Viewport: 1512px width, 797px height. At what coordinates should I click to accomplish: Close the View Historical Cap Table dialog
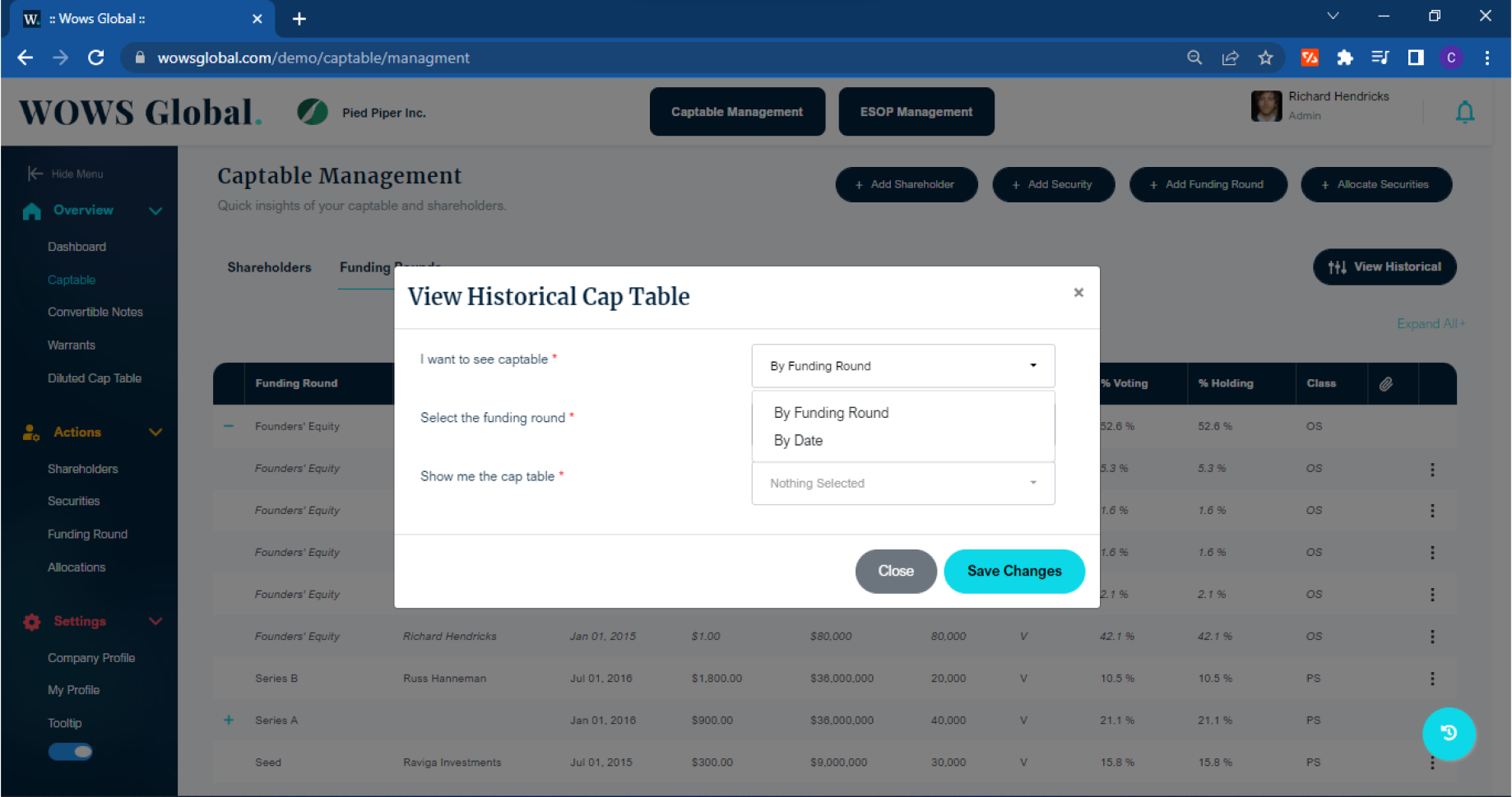(x=1078, y=293)
